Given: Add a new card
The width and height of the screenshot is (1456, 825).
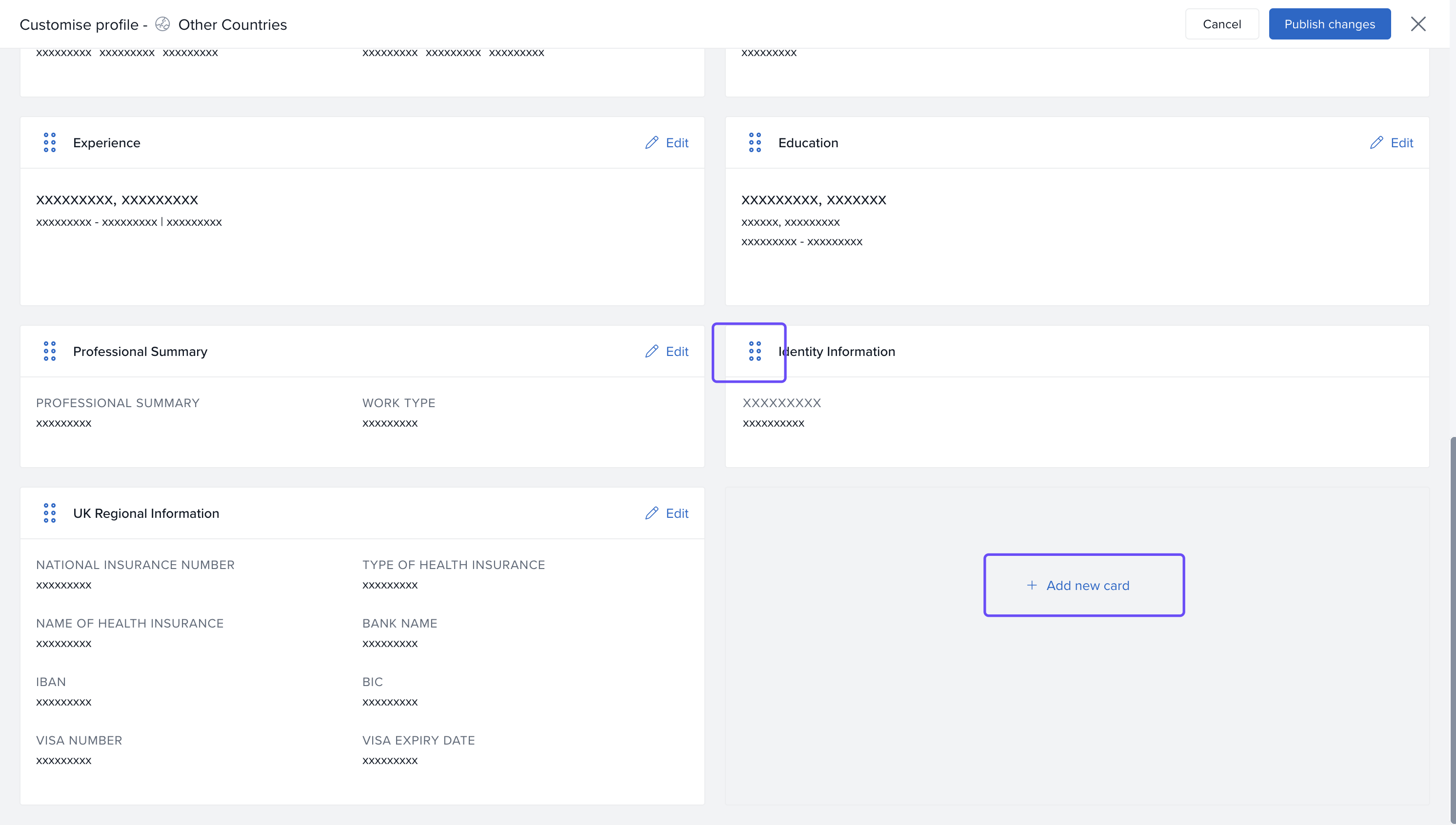Looking at the screenshot, I should (x=1083, y=585).
